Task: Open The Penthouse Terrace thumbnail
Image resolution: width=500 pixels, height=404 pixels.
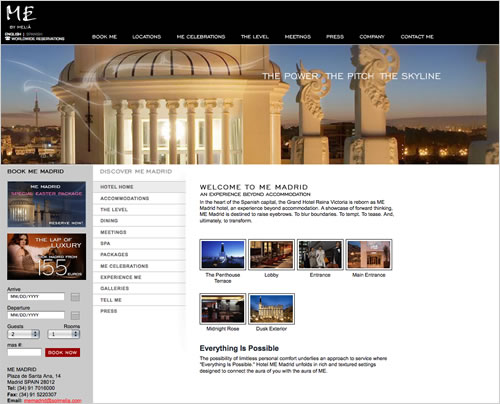Action: (x=223, y=255)
